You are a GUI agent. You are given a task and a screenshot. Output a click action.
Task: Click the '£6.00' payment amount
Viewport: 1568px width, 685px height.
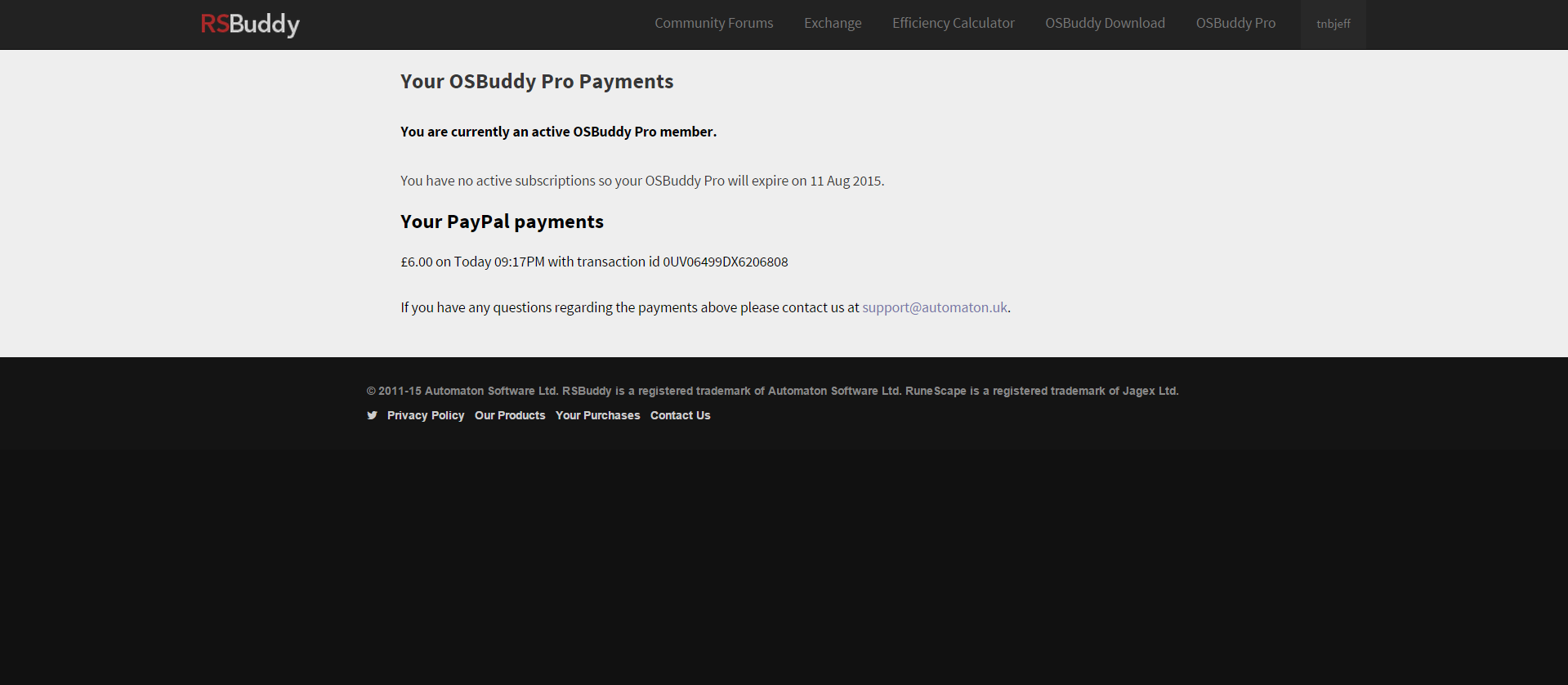[x=417, y=262]
